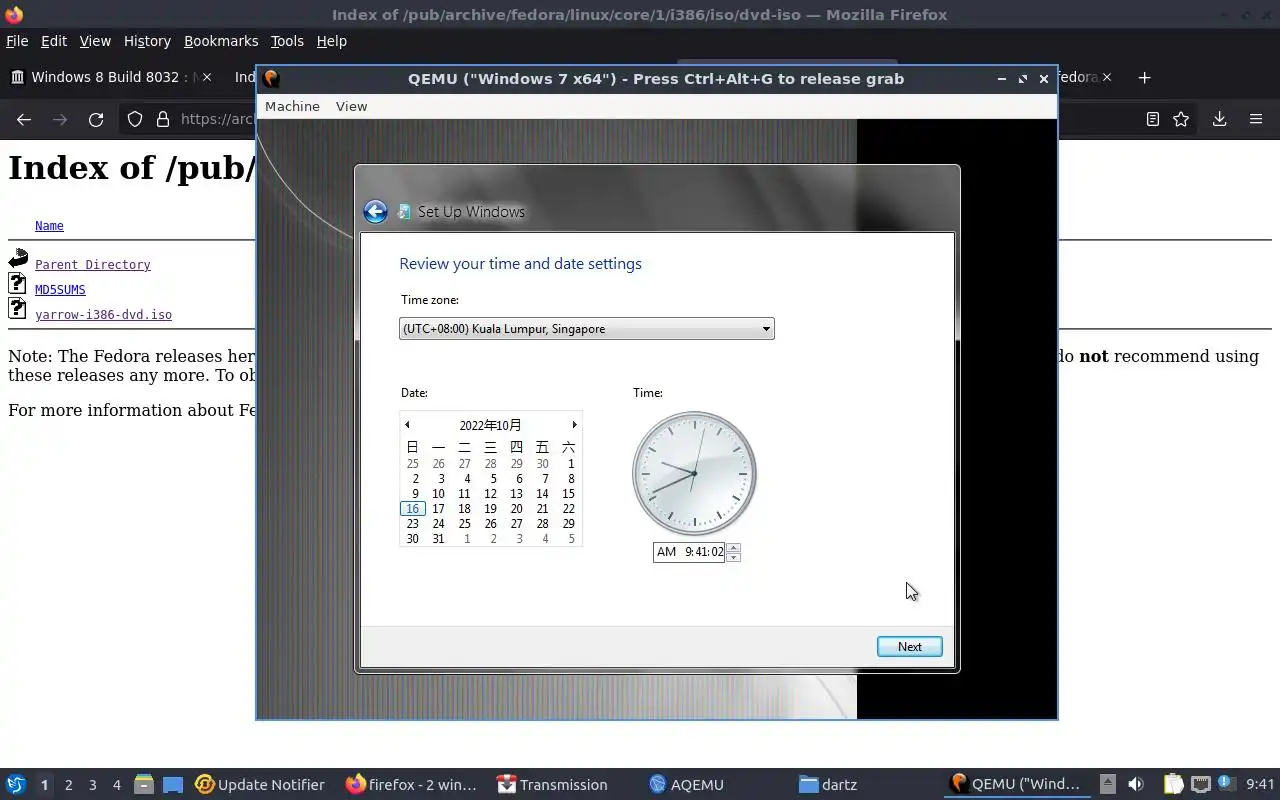Select 10 in the October calendar

[438, 493]
